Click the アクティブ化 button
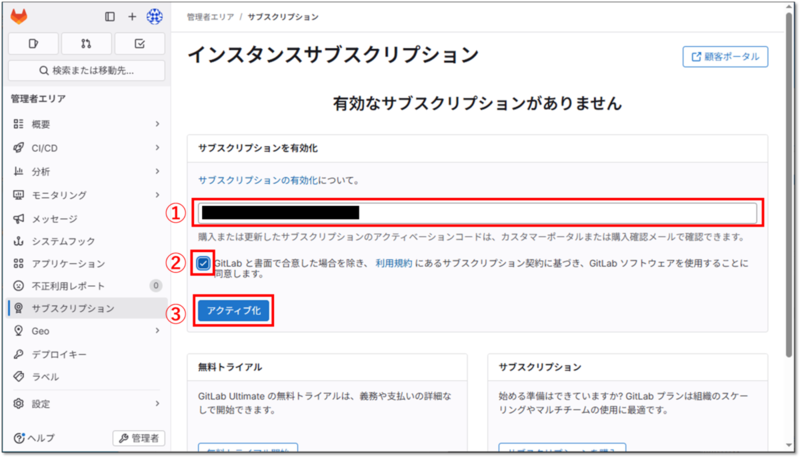 (x=234, y=311)
